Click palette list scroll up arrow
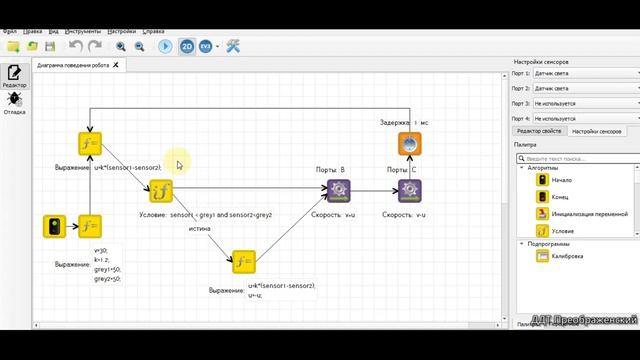The height and width of the screenshot is (360, 640). tap(637, 167)
